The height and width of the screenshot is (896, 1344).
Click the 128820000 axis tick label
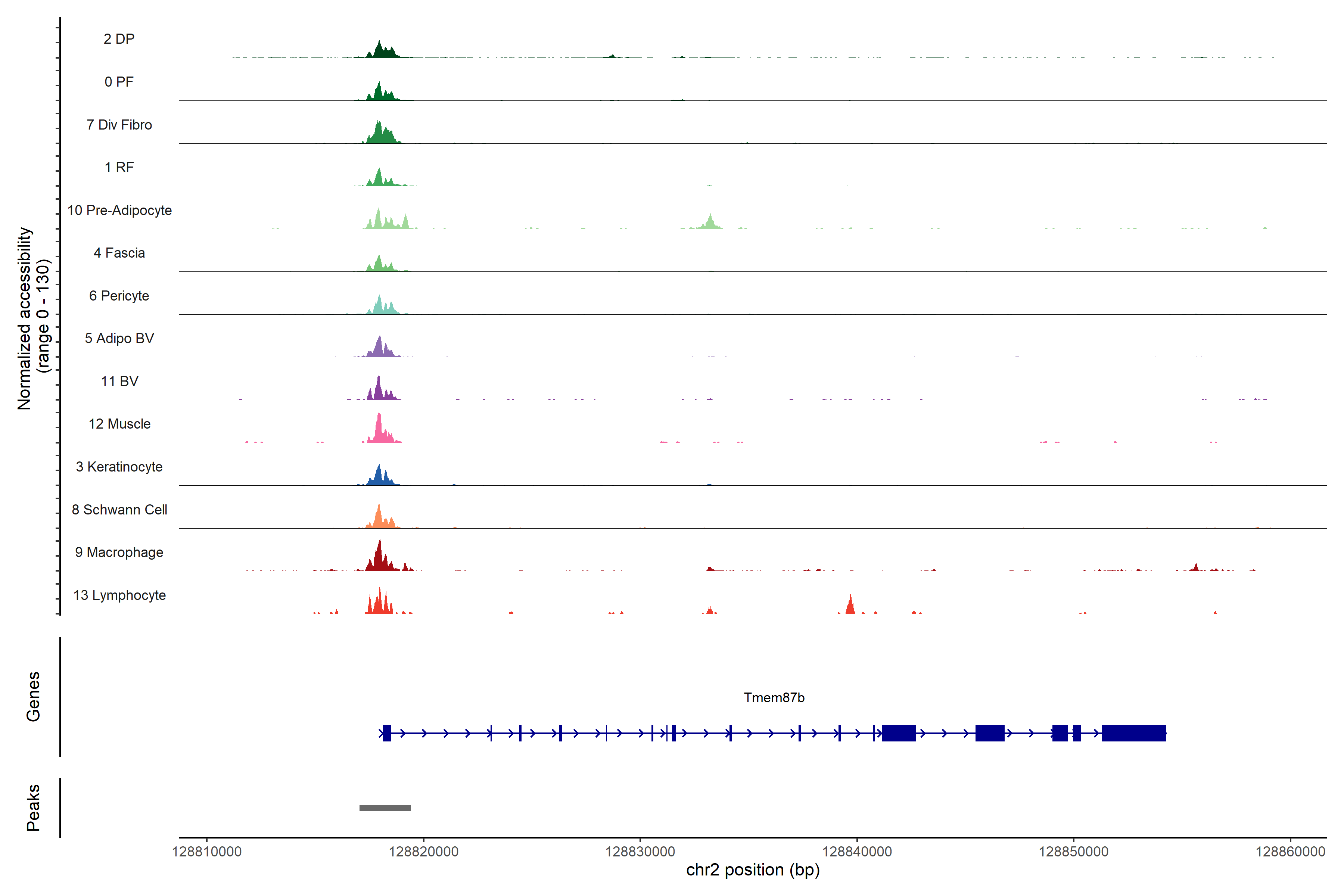423,852
